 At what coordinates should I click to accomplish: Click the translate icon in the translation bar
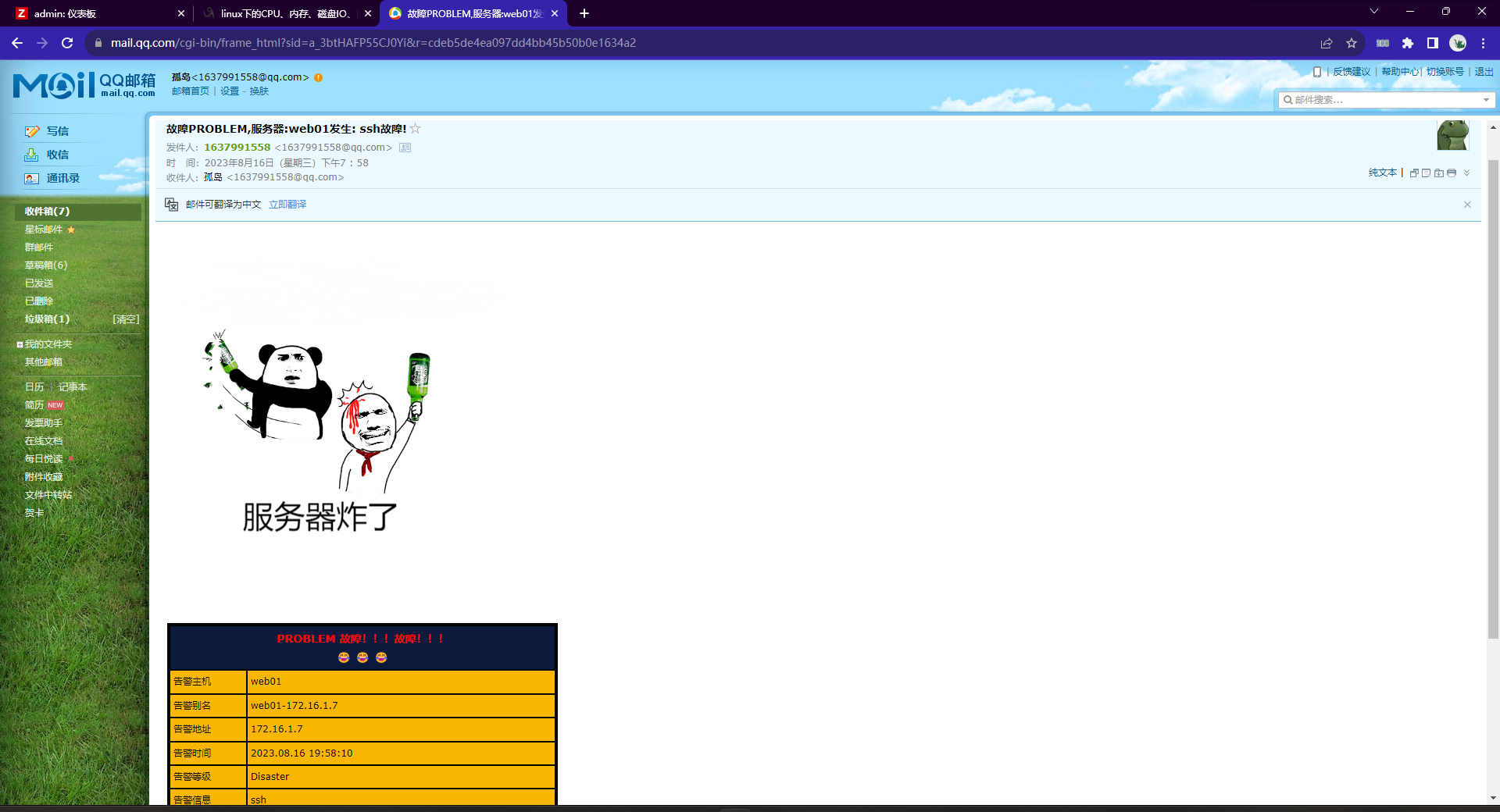(x=172, y=205)
